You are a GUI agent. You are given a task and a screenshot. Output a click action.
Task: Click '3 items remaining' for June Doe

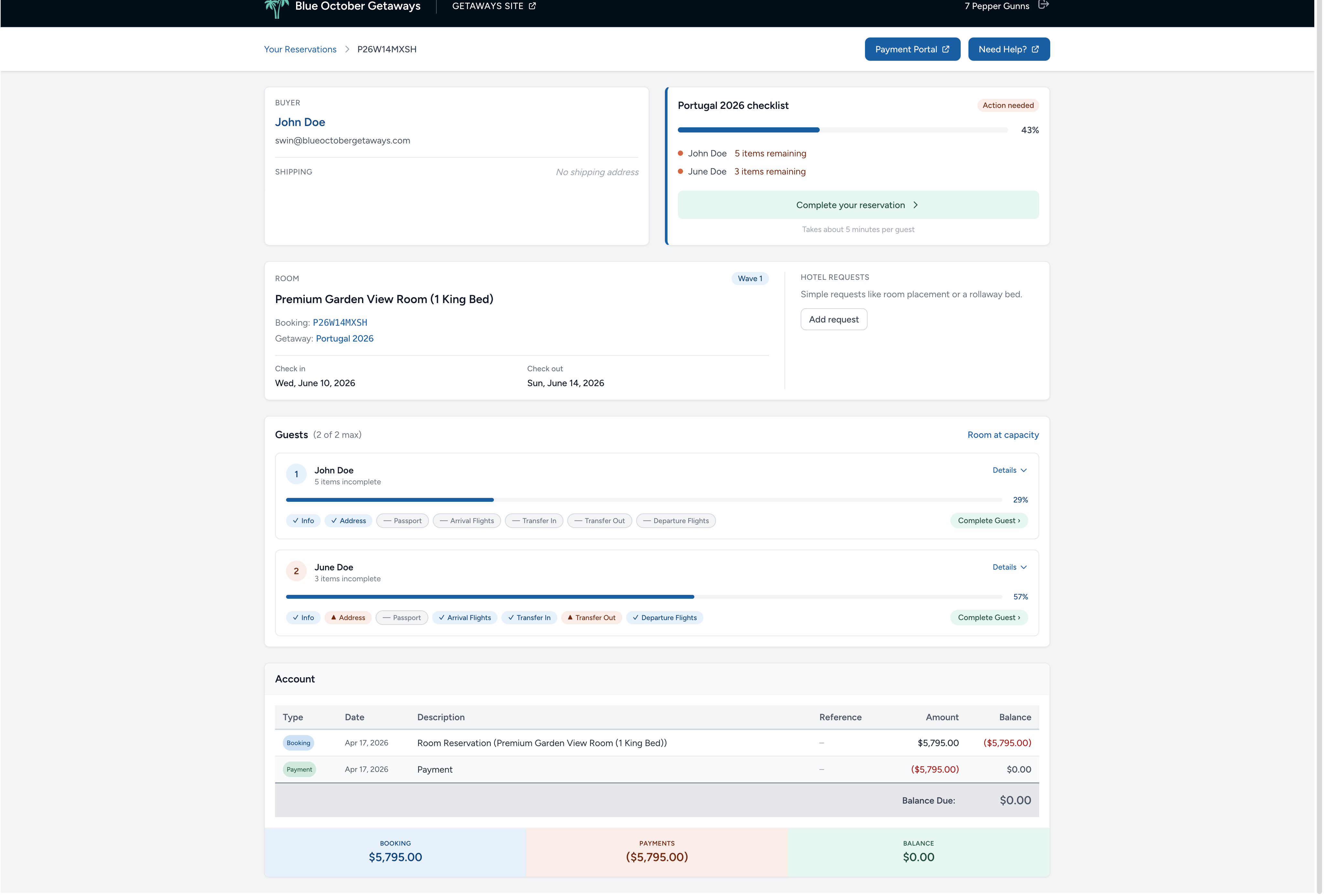770,172
